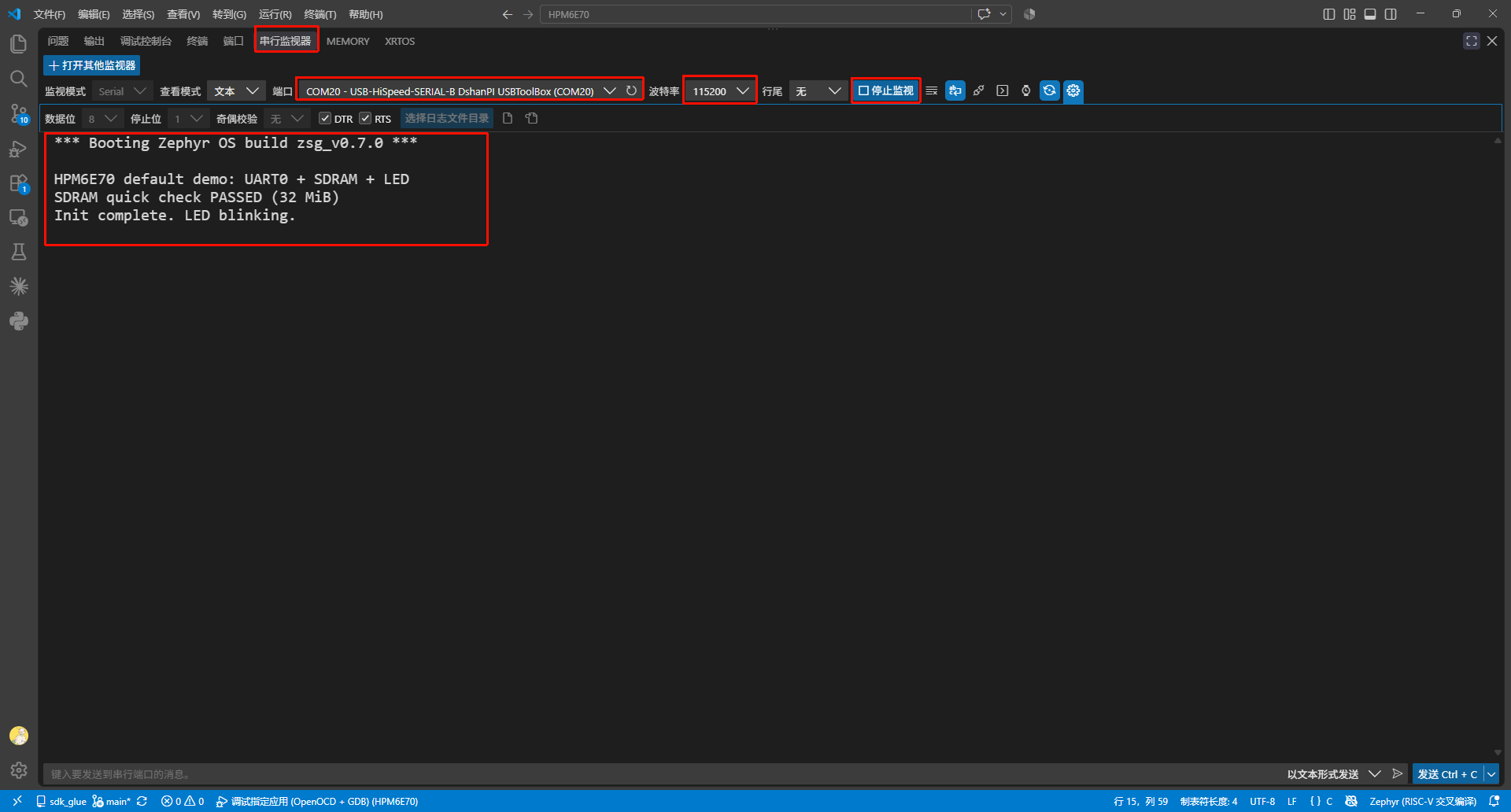Maximize the panel size
The image size is (1511, 812).
[1472, 41]
